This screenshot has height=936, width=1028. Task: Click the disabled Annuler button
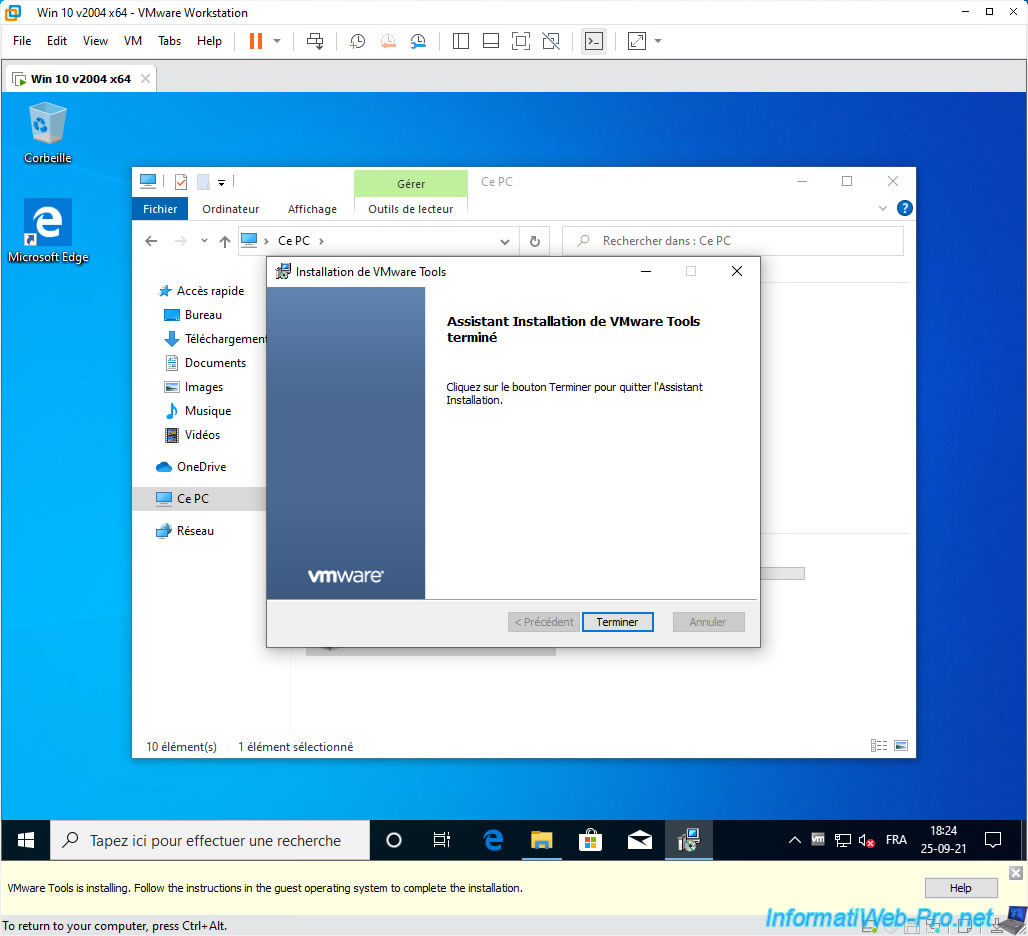tap(708, 622)
